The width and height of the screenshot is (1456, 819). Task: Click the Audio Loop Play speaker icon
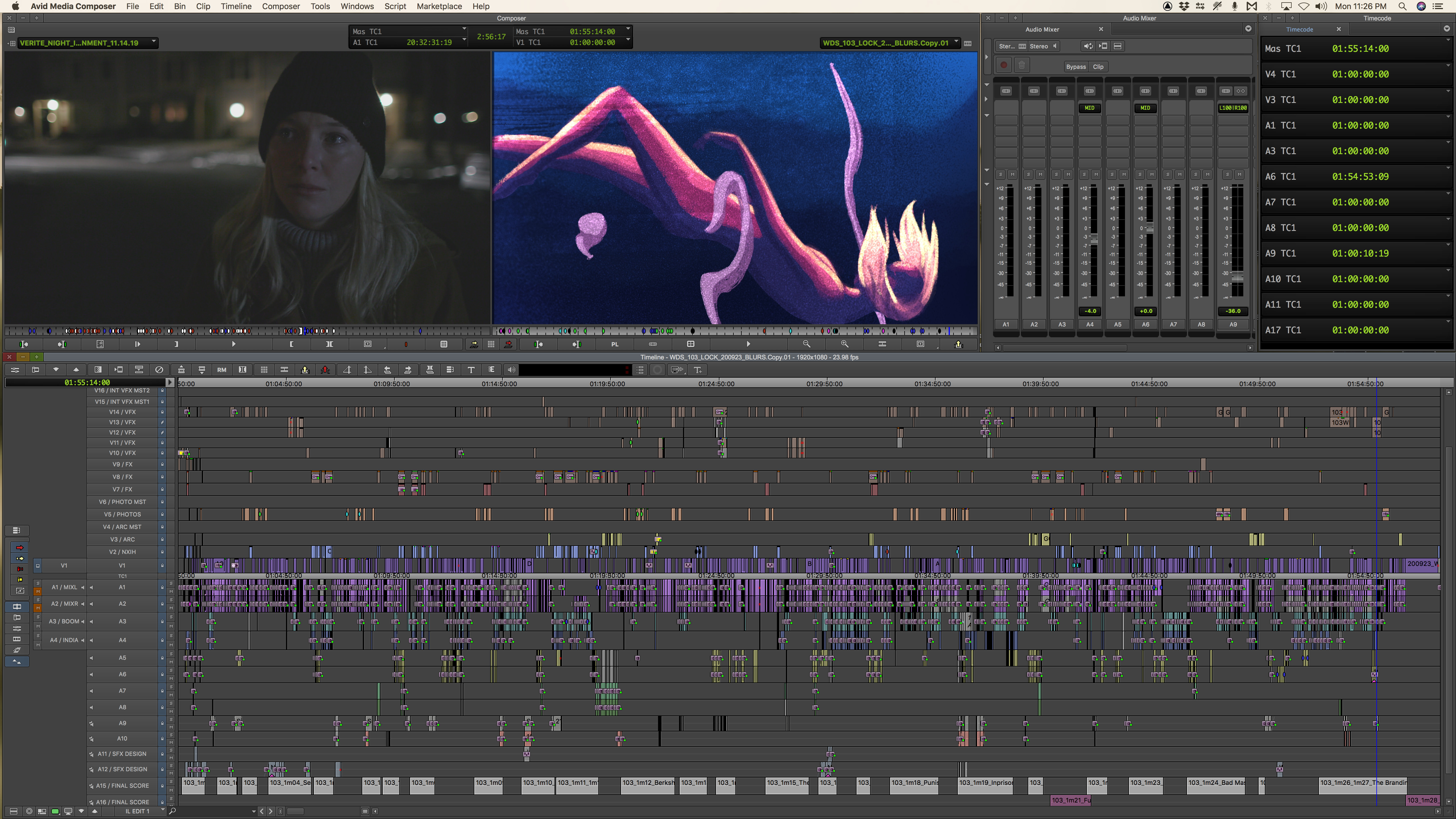click(x=1088, y=46)
